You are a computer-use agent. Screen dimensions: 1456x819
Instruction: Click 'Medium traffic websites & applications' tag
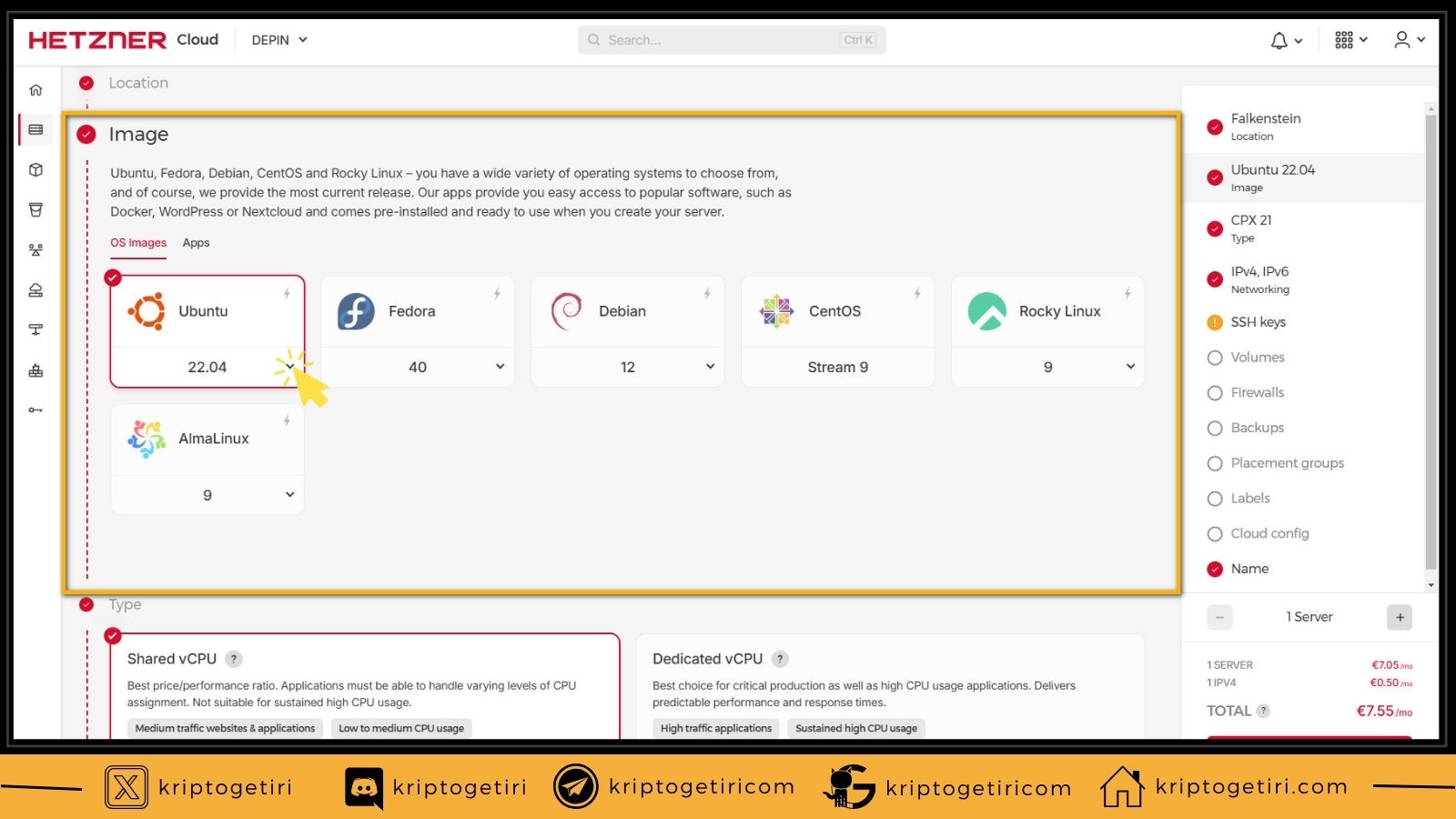point(225,728)
